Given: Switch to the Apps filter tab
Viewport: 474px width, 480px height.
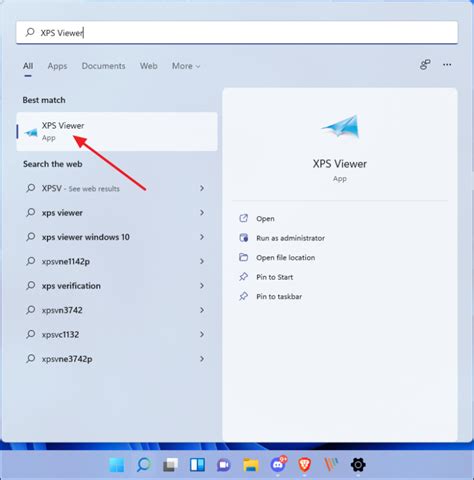Looking at the screenshot, I should (57, 66).
